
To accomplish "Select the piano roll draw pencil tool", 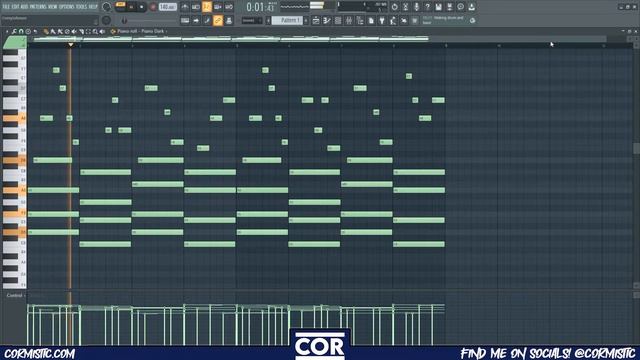I will tap(46, 31).
